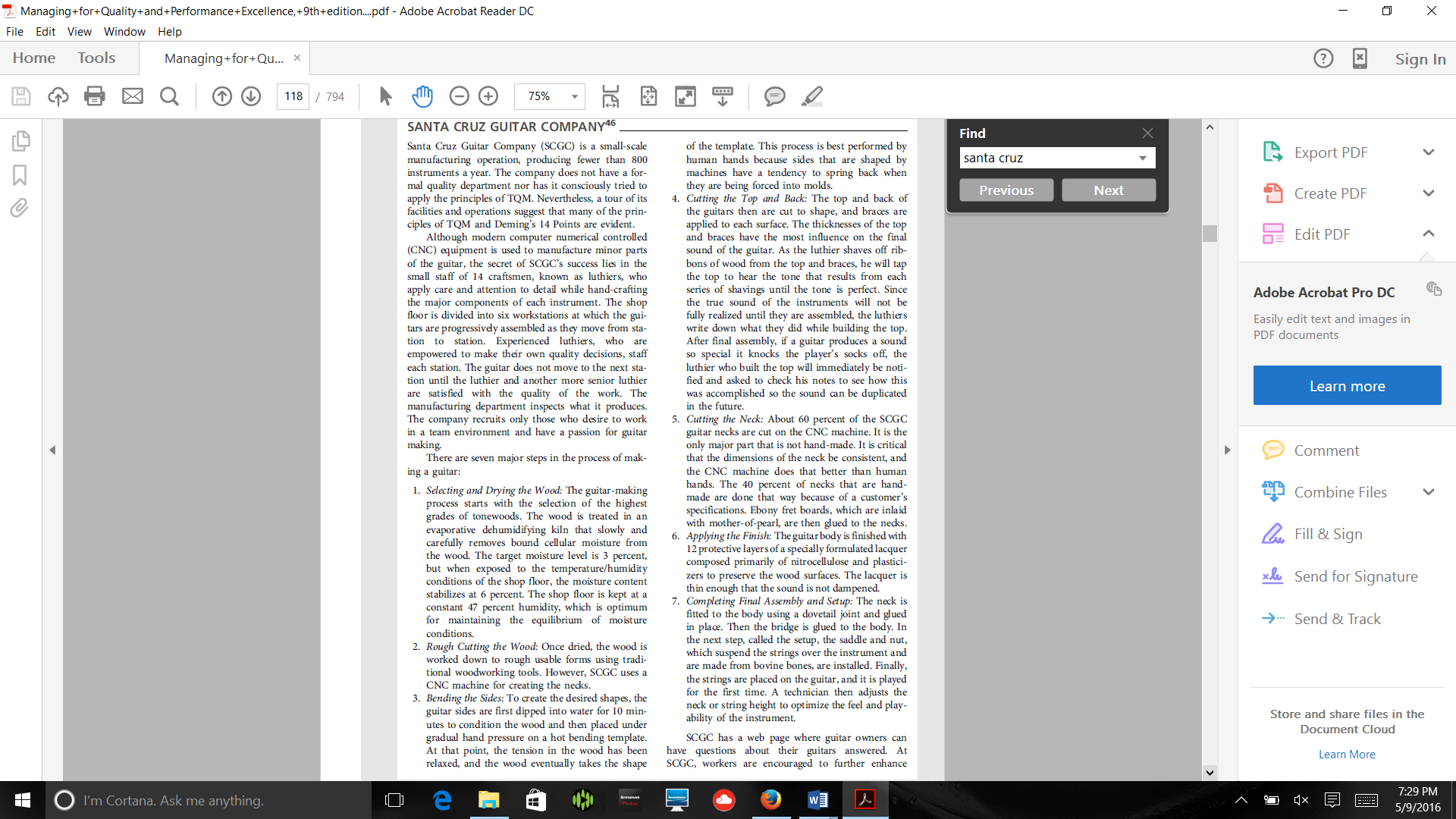Screen dimensions: 1456x819
Task: Choose the Selection arrow tool
Action: tap(385, 96)
